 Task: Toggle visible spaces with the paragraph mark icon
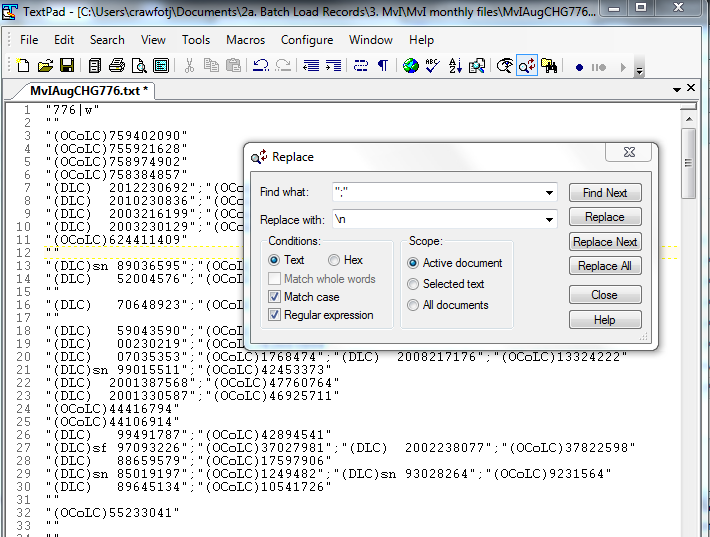382,66
